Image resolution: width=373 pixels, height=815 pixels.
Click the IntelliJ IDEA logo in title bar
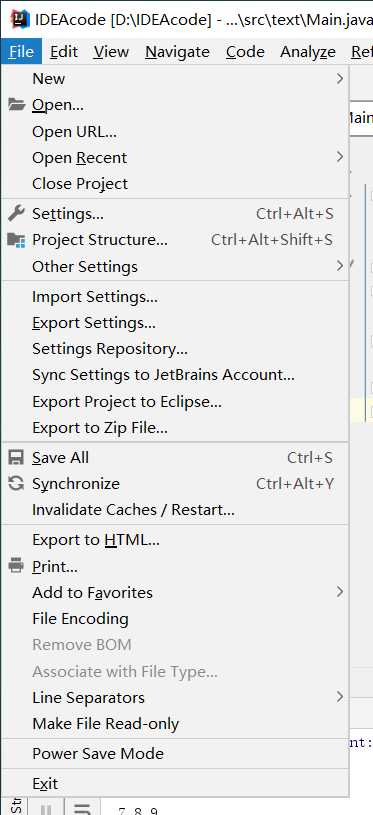[x=18, y=20]
